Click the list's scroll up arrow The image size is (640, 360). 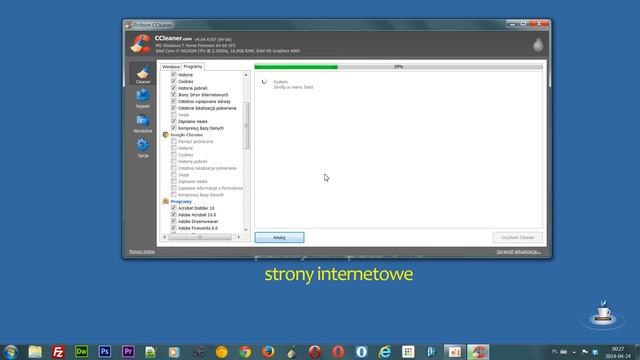pyautogui.click(x=246, y=75)
